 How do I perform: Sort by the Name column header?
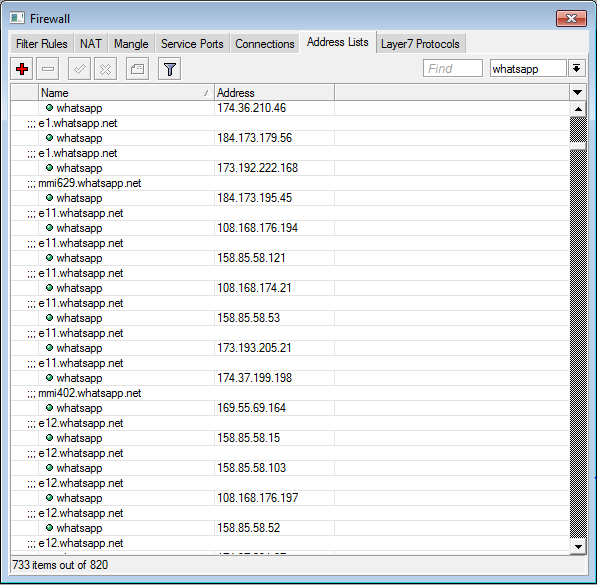(126, 93)
